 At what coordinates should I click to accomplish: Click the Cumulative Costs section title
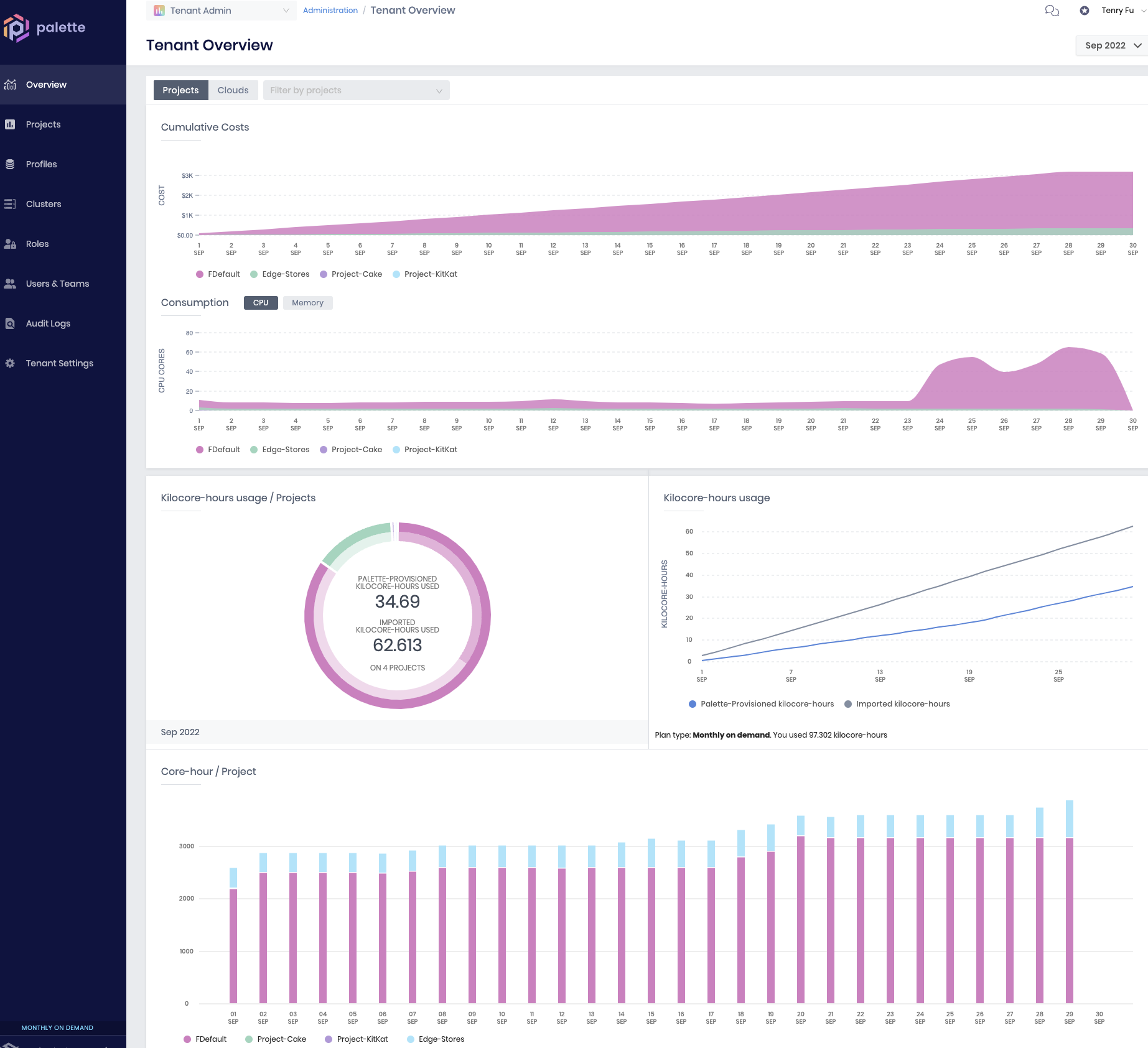click(205, 127)
